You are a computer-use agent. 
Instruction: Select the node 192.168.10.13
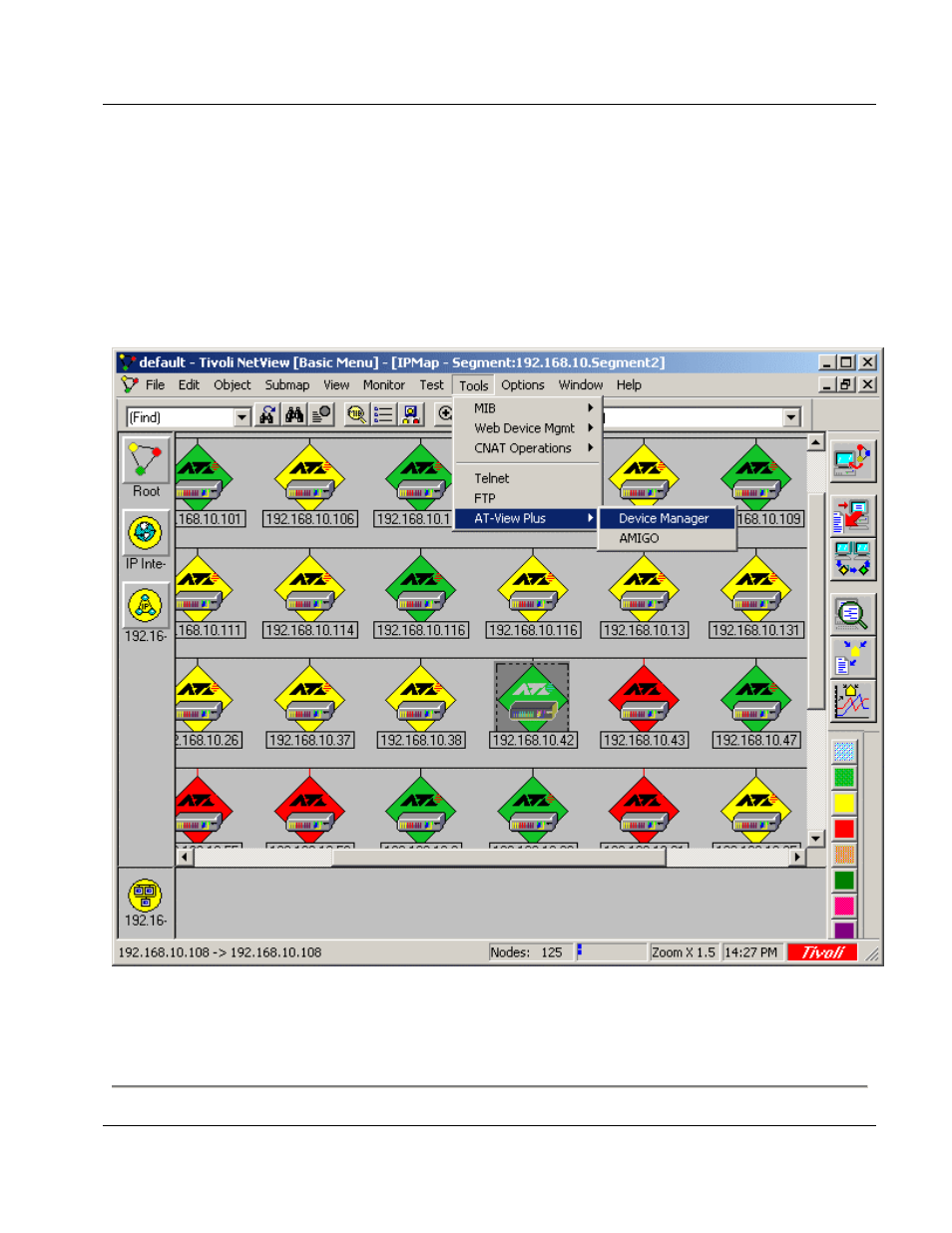pyautogui.click(x=645, y=596)
